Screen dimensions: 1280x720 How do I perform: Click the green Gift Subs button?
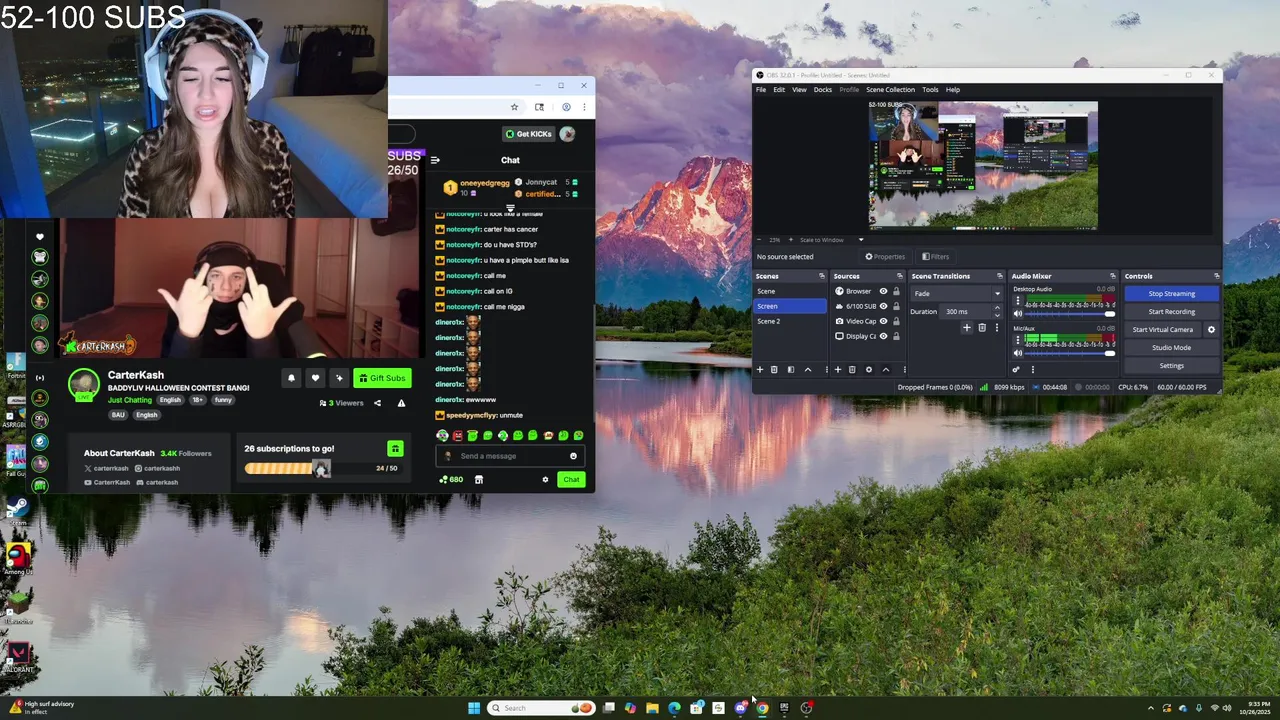[382, 378]
